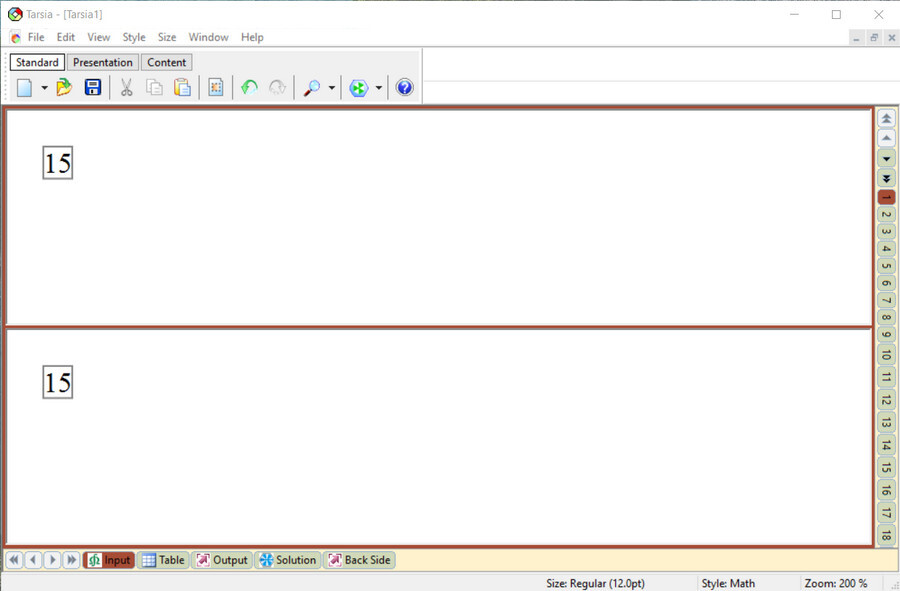The width and height of the screenshot is (900, 591).
Task: Save with the floppy disk icon
Action: coord(92,88)
